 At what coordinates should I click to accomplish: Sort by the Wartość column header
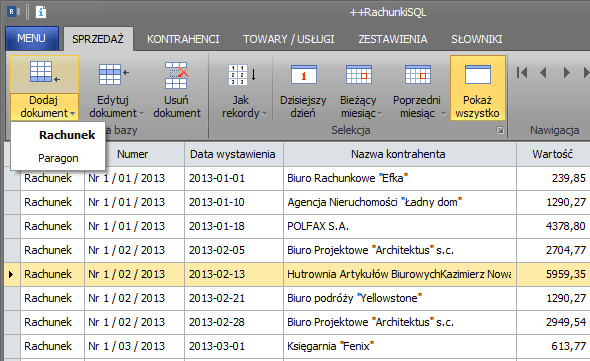pos(553,154)
